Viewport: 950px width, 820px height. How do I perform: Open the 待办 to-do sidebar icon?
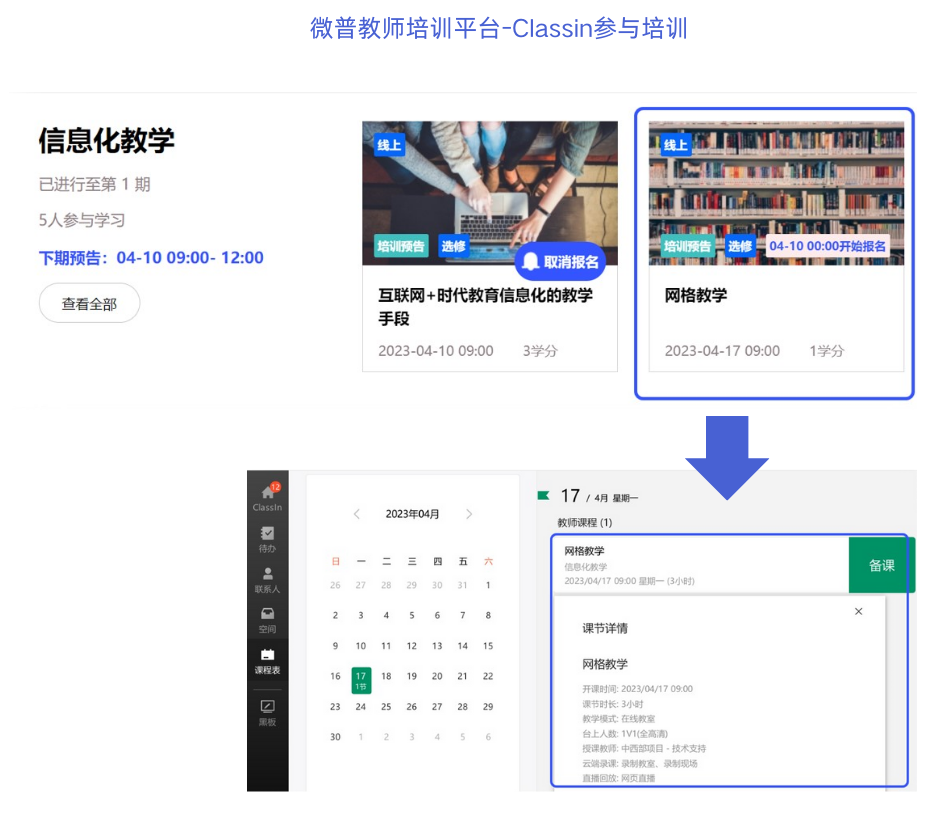tap(267, 539)
